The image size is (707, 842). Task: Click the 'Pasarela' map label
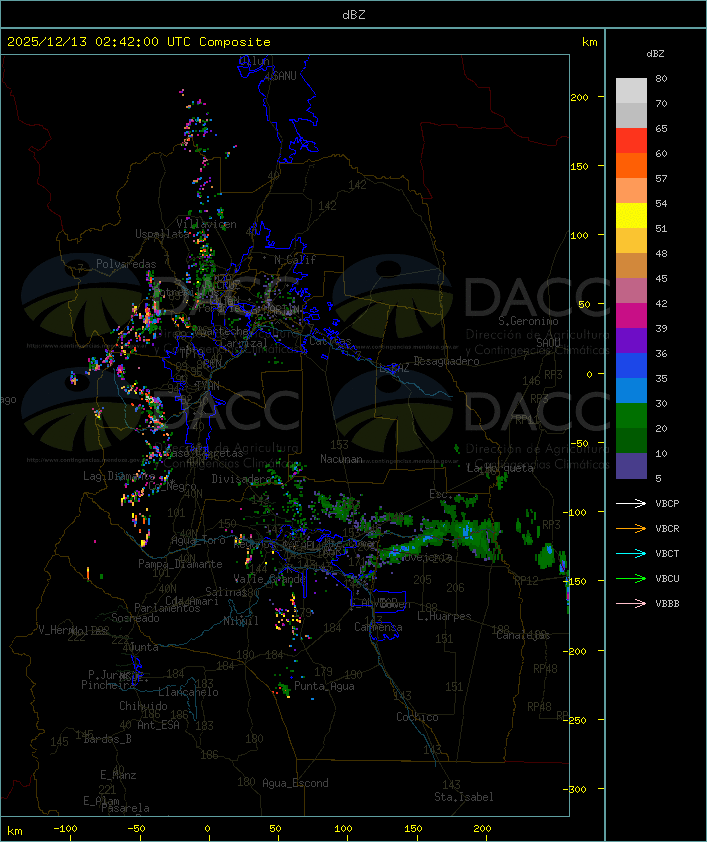click(125, 808)
